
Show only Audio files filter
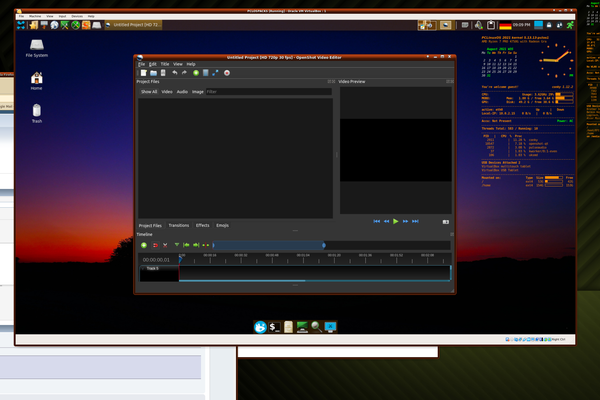[x=182, y=91]
